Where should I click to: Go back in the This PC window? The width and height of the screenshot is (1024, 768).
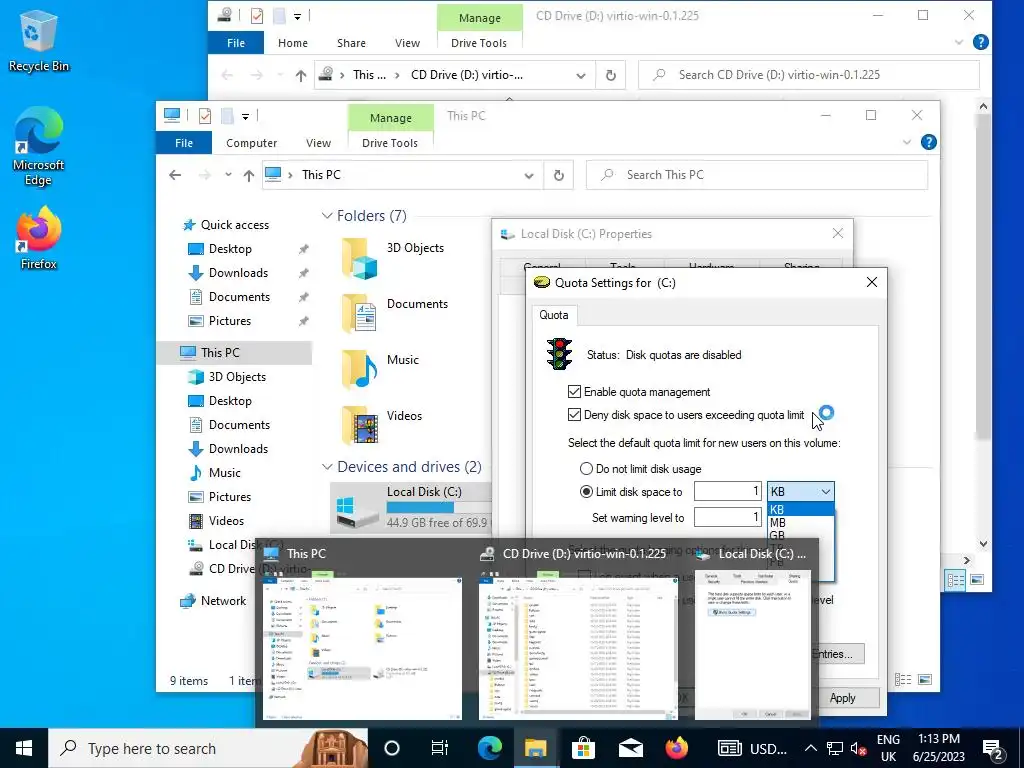[x=175, y=175]
